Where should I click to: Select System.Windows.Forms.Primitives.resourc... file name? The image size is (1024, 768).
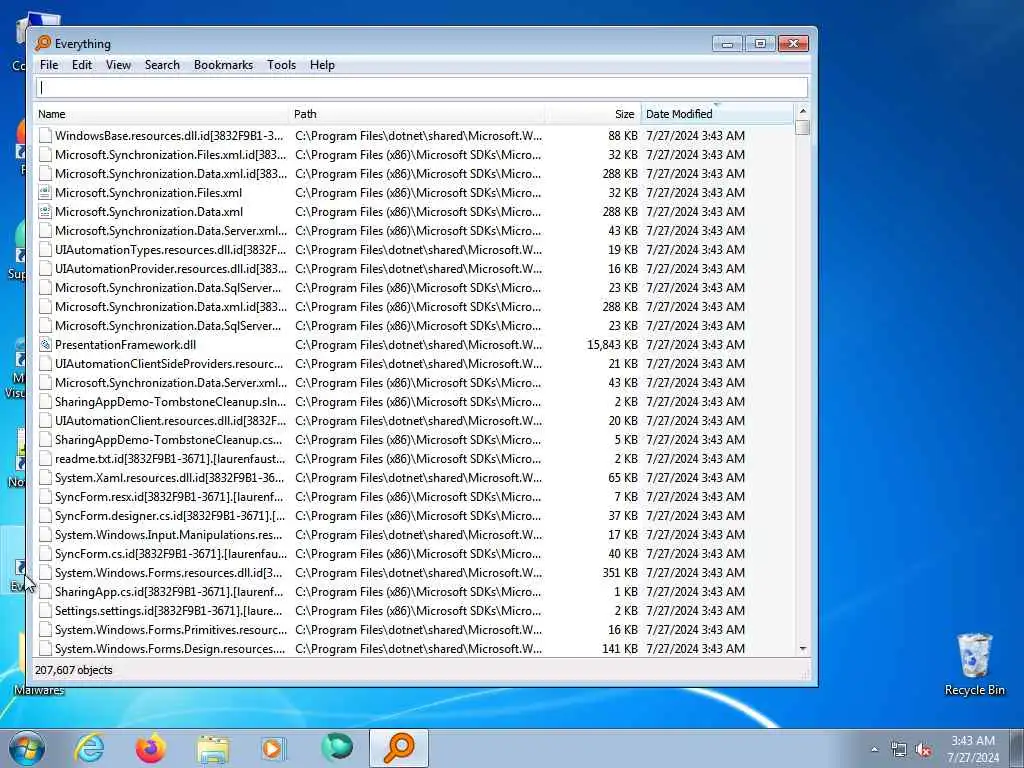[170, 630]
